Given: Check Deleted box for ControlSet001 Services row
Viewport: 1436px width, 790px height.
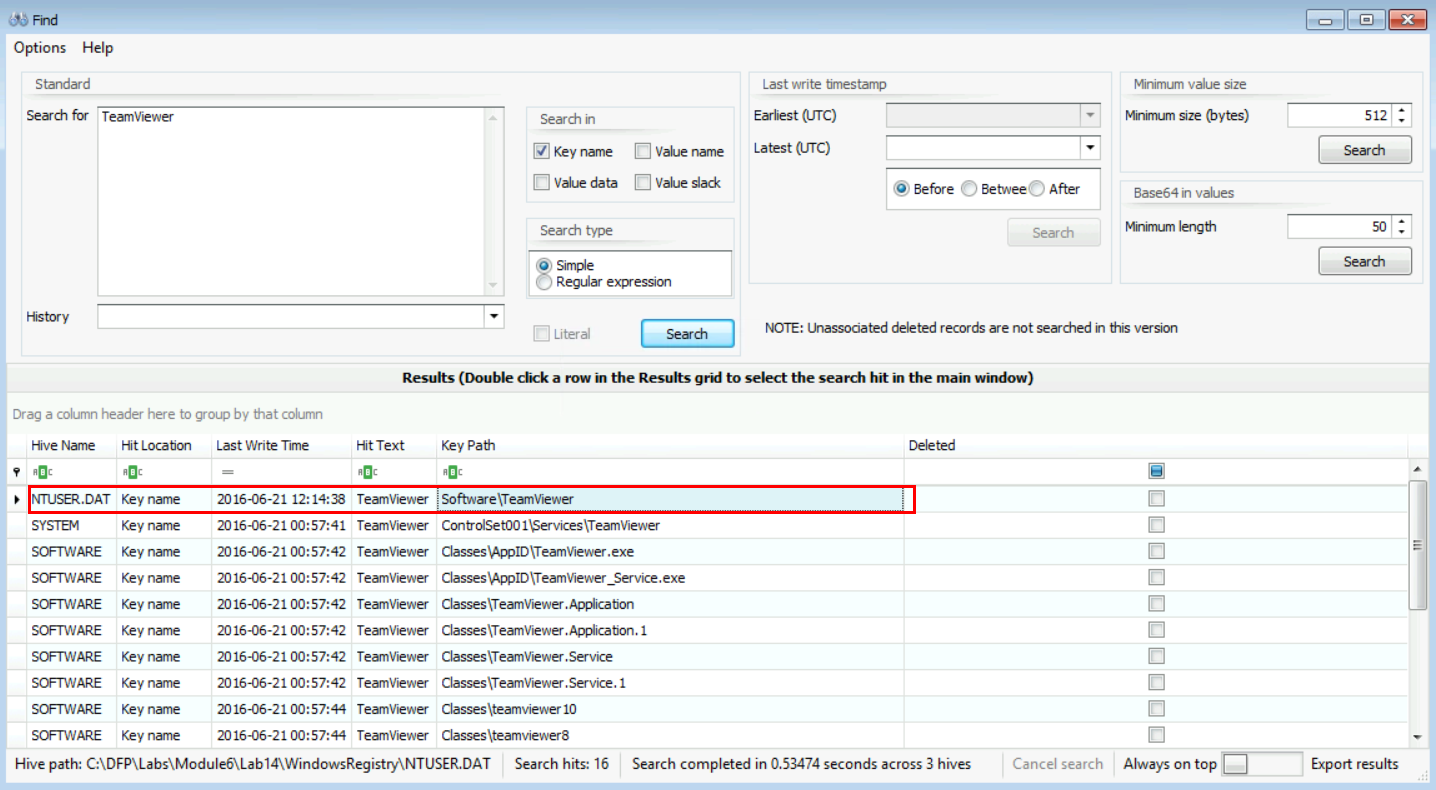Looking at the screenshot, I should pos(1157,525).
